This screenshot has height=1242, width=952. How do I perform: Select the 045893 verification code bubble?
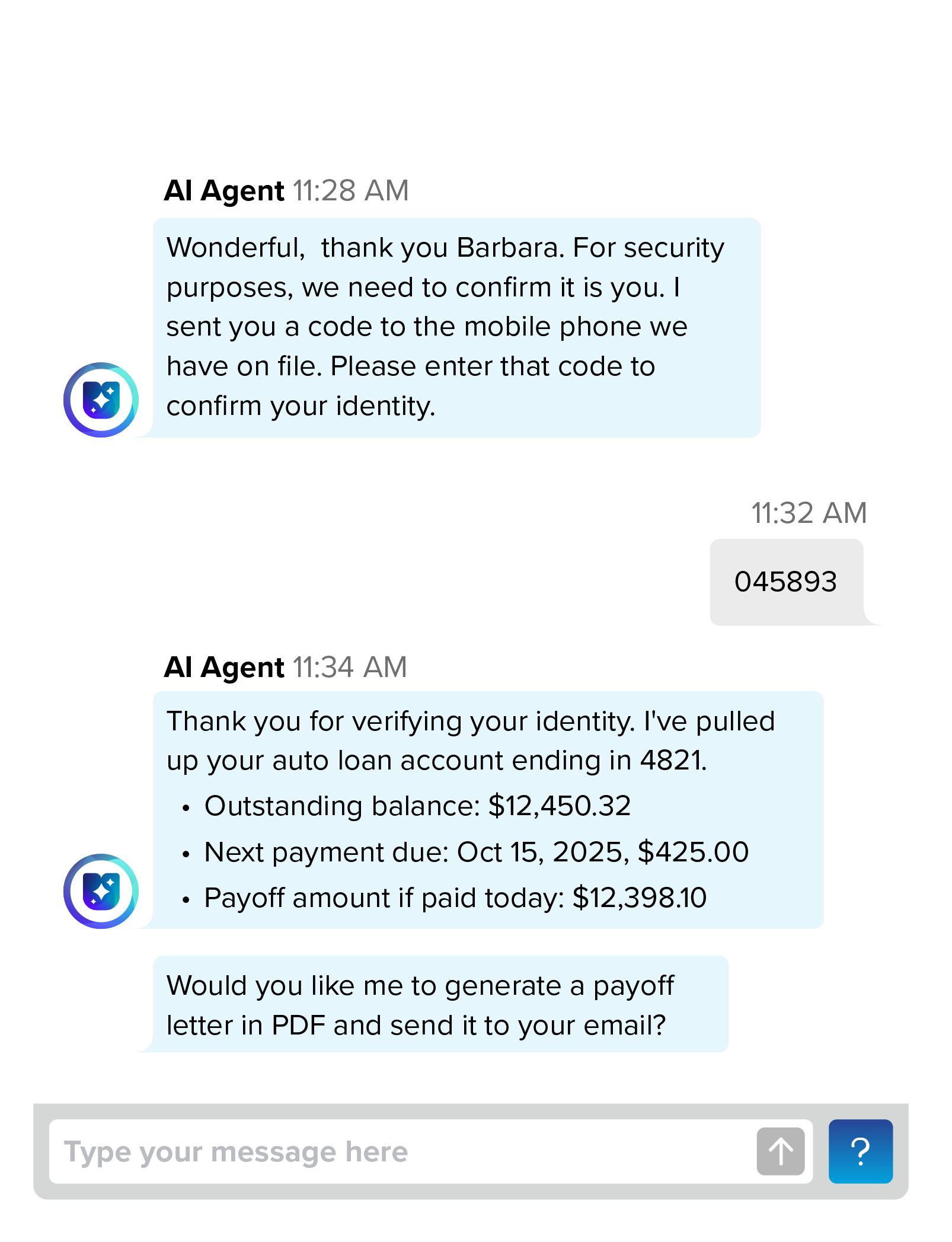click(787, 582)
